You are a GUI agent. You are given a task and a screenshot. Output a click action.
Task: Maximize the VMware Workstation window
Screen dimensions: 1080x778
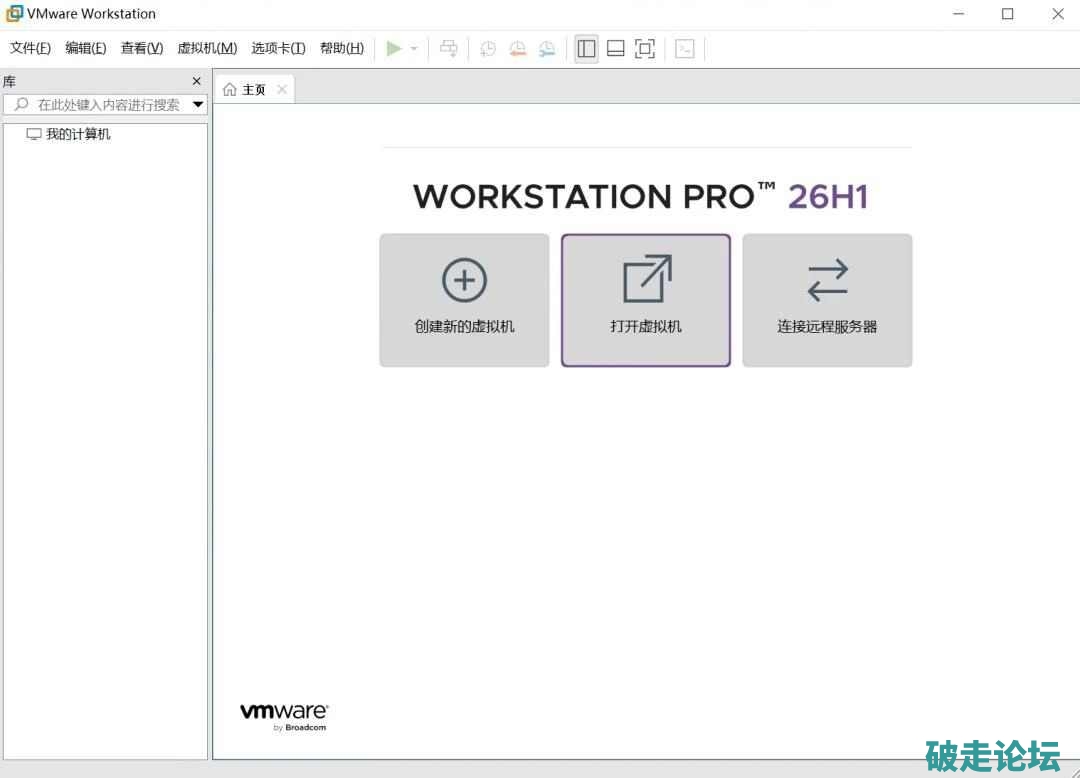[1008, 14]
